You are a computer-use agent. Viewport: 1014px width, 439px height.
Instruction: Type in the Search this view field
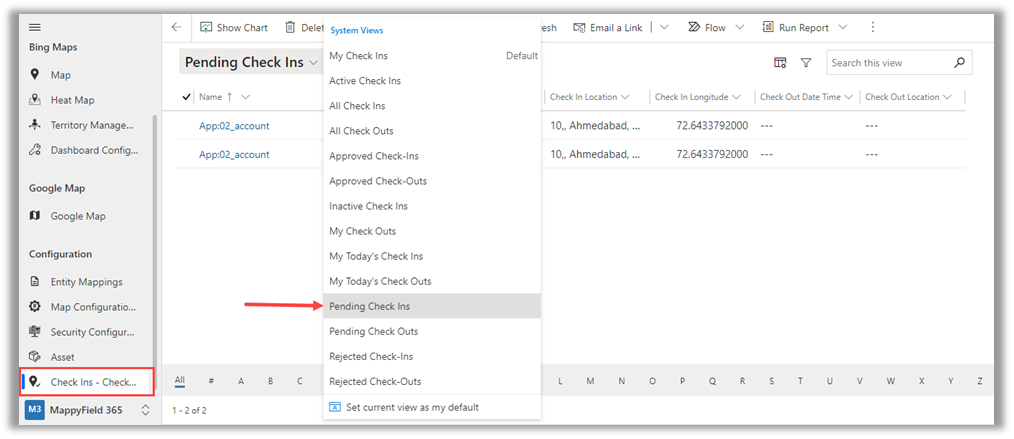tap(888, 63)
